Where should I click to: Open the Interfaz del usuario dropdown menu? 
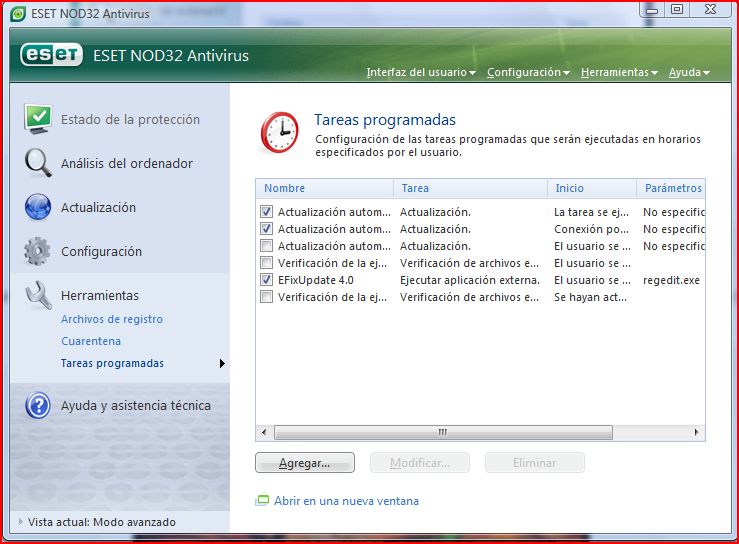[x=421, y=72]
